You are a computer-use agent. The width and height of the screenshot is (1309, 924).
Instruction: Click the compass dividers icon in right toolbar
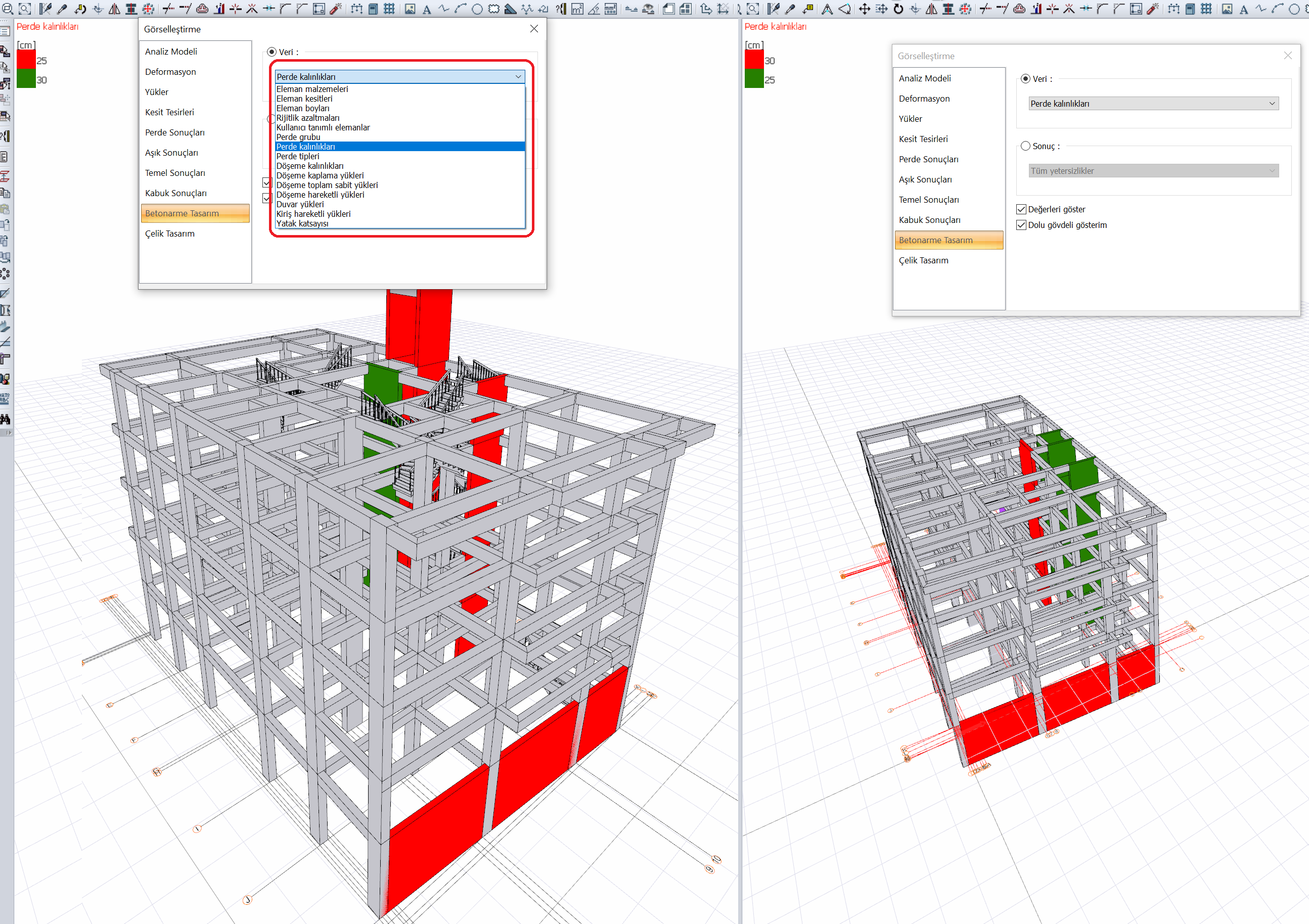tap(827, 9)
